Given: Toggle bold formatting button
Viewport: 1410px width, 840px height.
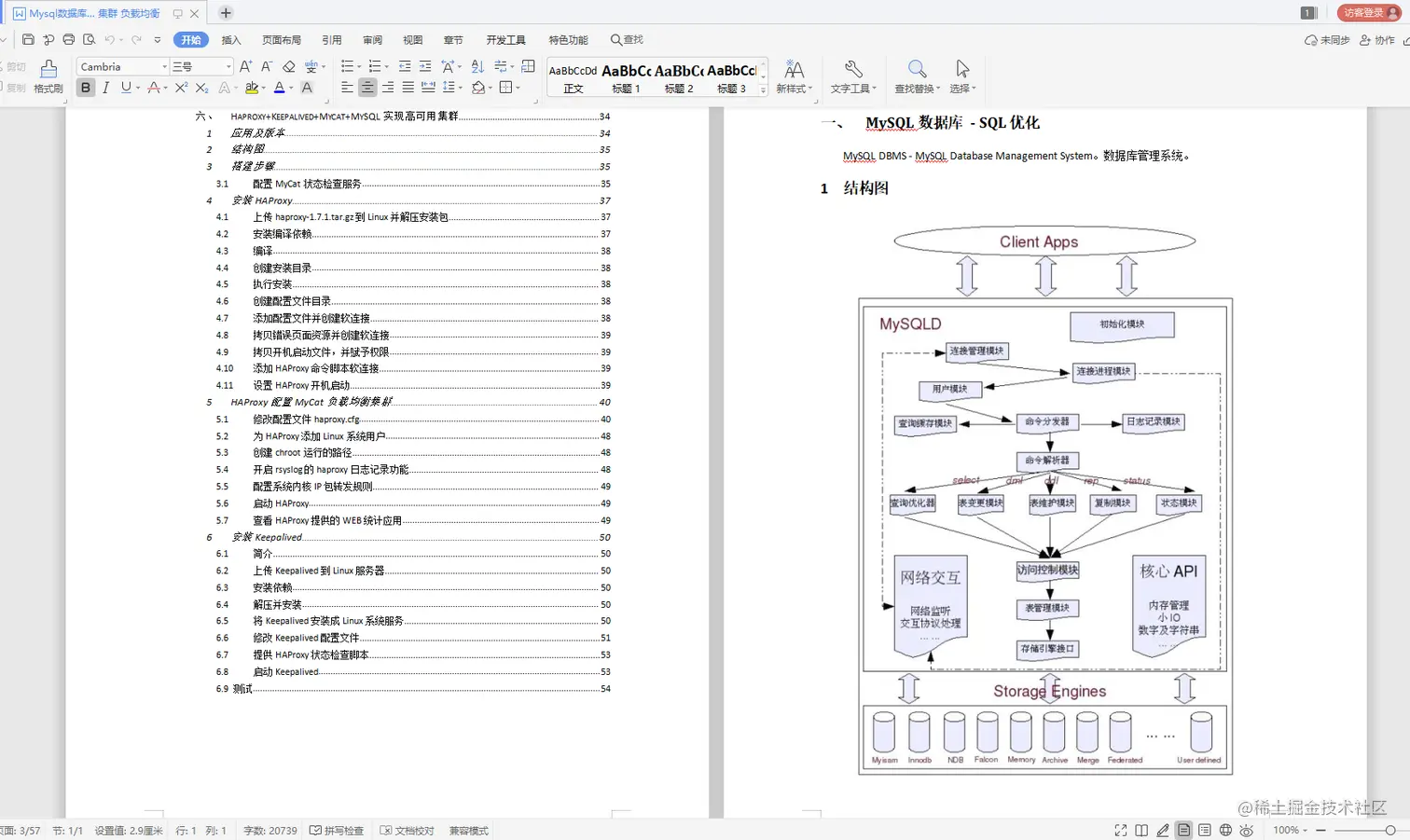Looking at the screenshot, I should coord(86,88).
